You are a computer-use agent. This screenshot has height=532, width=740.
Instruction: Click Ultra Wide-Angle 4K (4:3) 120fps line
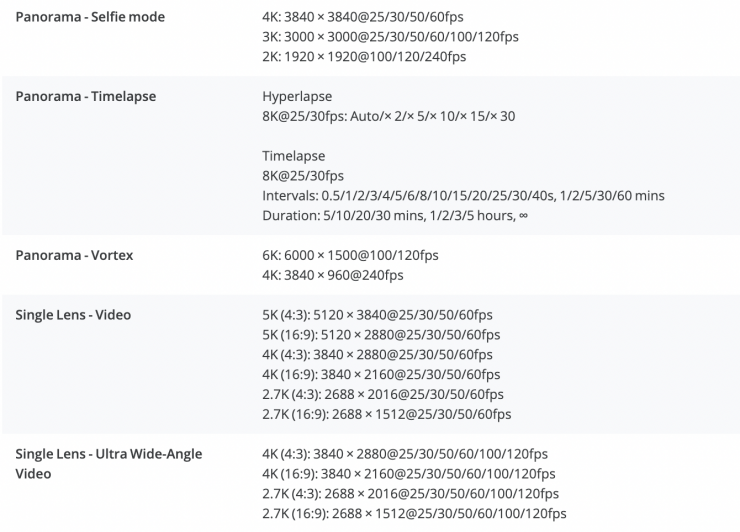(404, 454)
